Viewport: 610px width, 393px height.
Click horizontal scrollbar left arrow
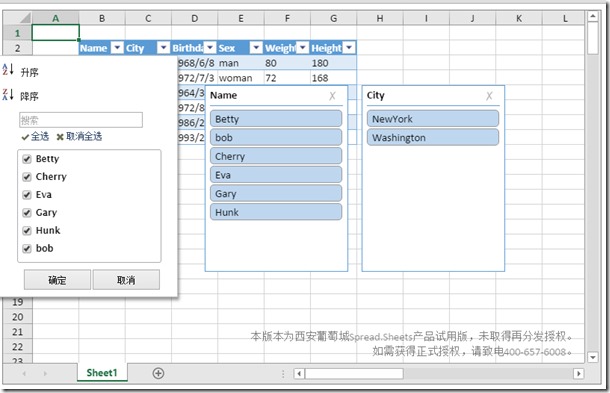point(299,374)
